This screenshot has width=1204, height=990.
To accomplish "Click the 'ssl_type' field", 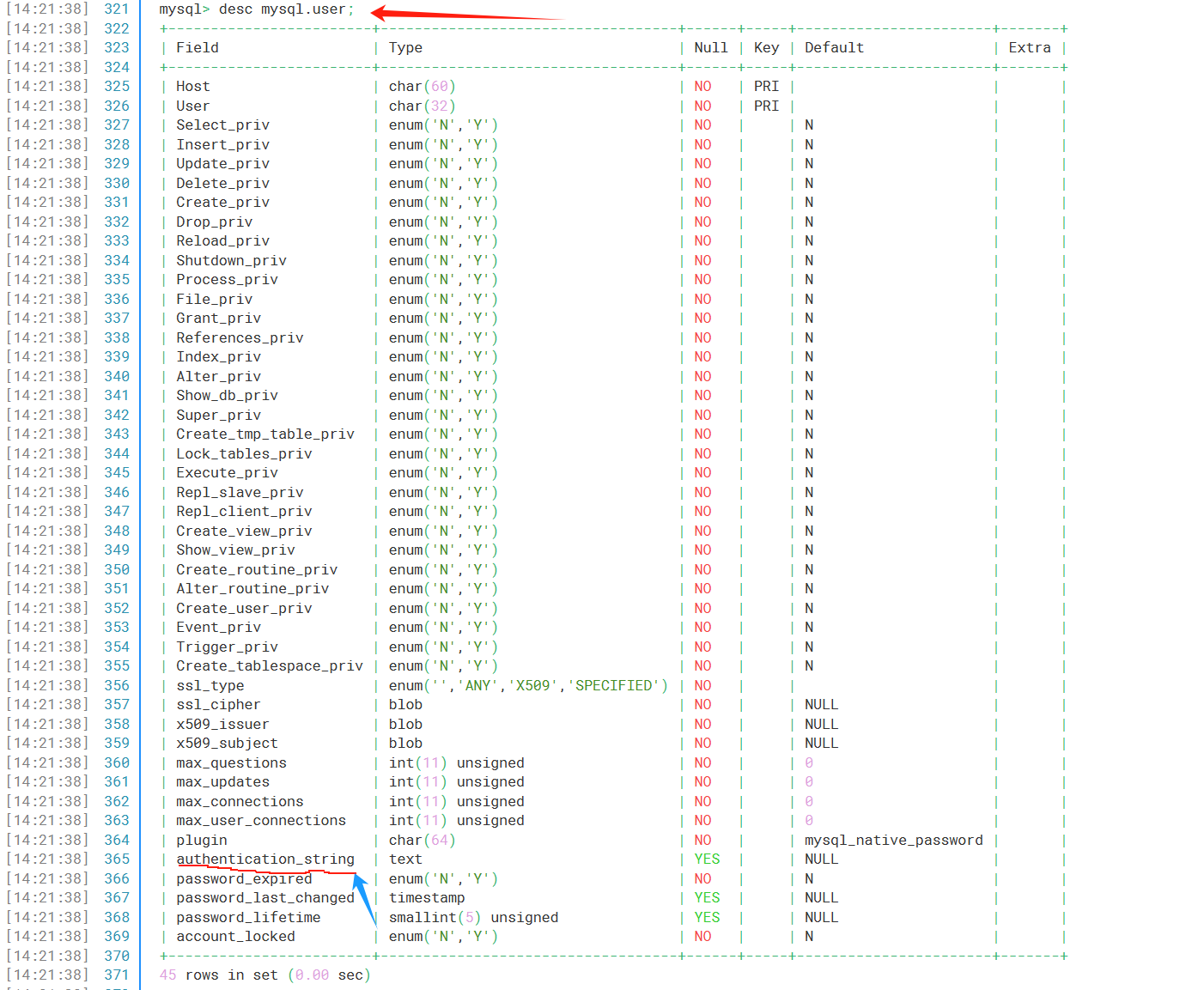I will (x=210, y=686).
